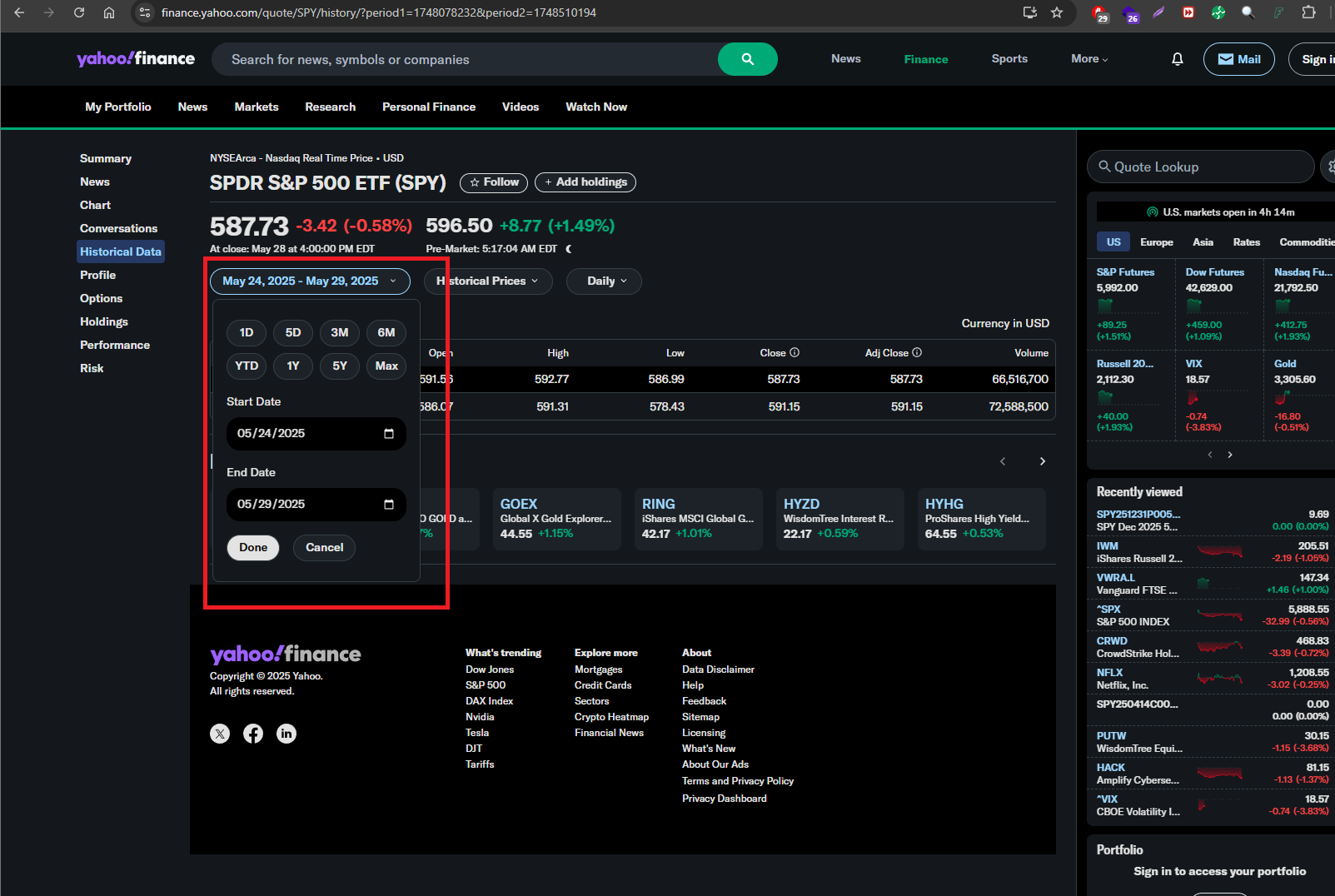Open the Chart sidebar section
This screenshot has width=1335, height=896.
(95, 205)
